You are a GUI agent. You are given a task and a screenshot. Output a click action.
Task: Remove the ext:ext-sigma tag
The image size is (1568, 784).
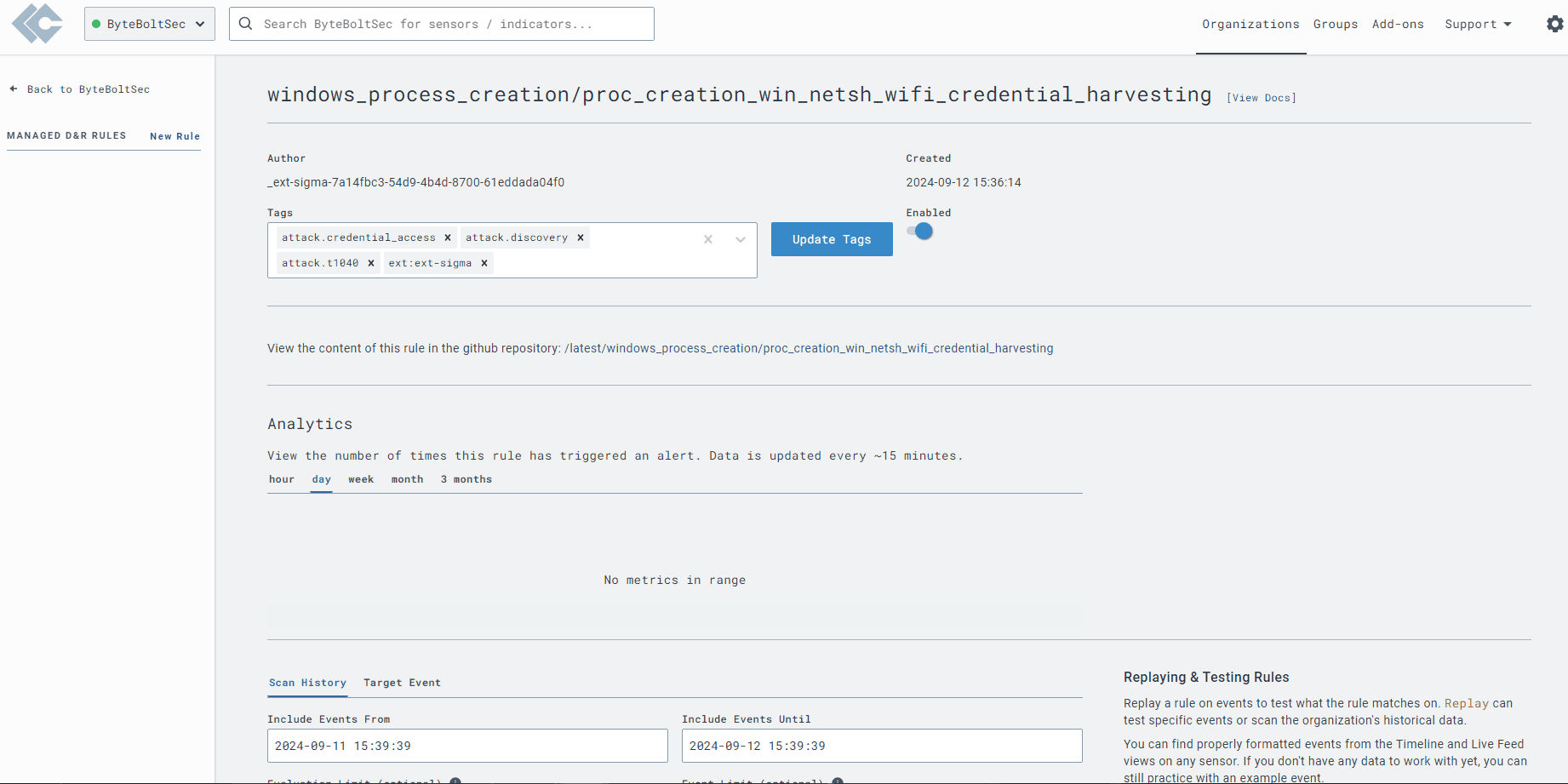pyautogui.click(x=484, y=263)
